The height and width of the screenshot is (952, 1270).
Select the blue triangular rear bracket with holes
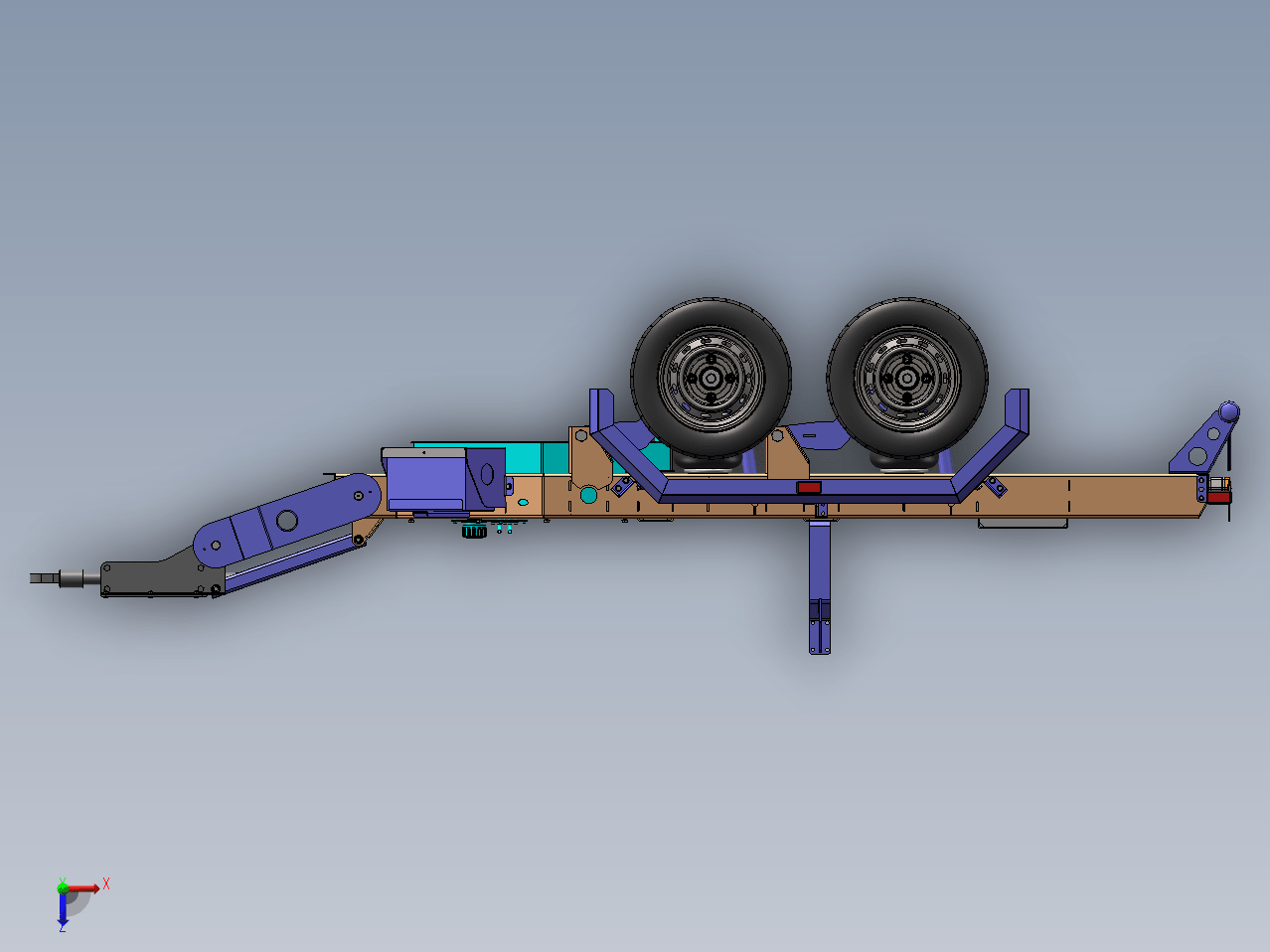[1201, 447]
